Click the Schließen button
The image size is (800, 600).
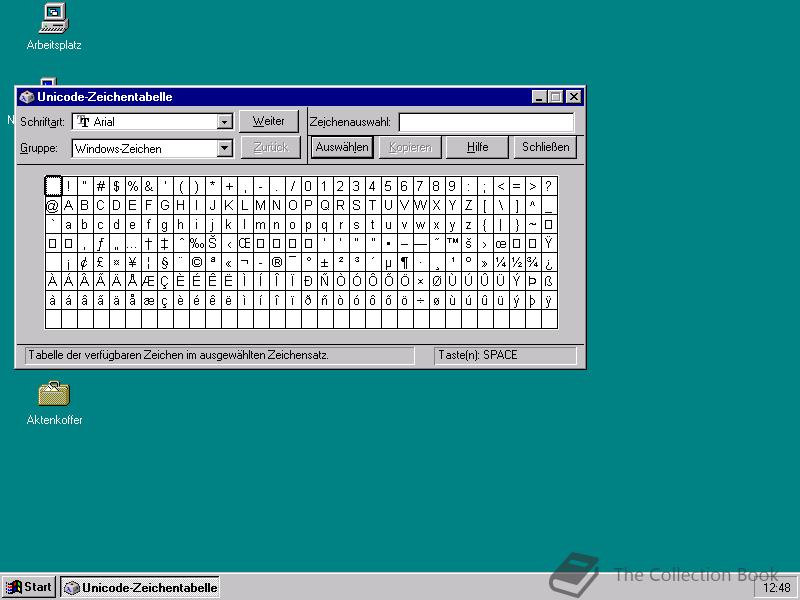click(x=545, y=147)
